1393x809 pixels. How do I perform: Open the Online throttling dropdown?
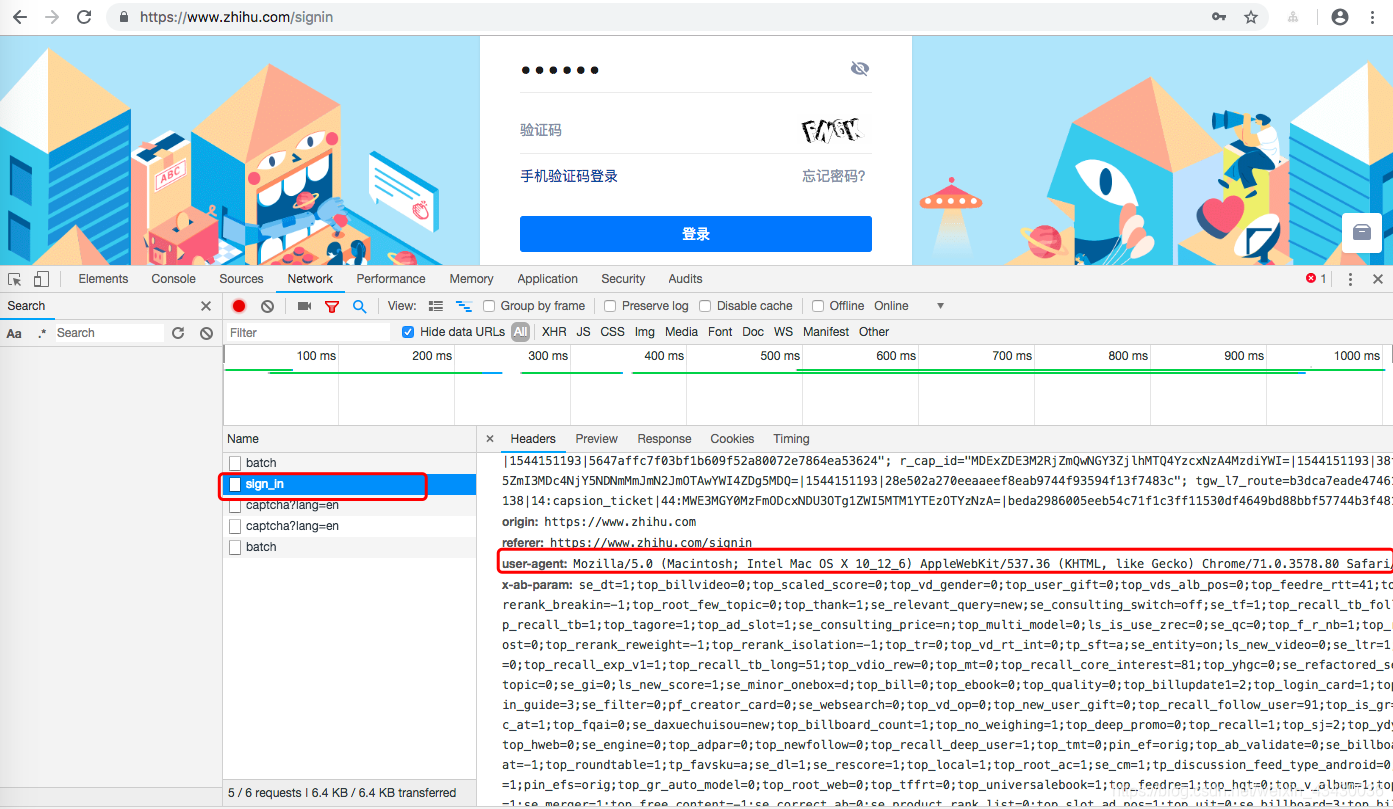click(909, 306)
